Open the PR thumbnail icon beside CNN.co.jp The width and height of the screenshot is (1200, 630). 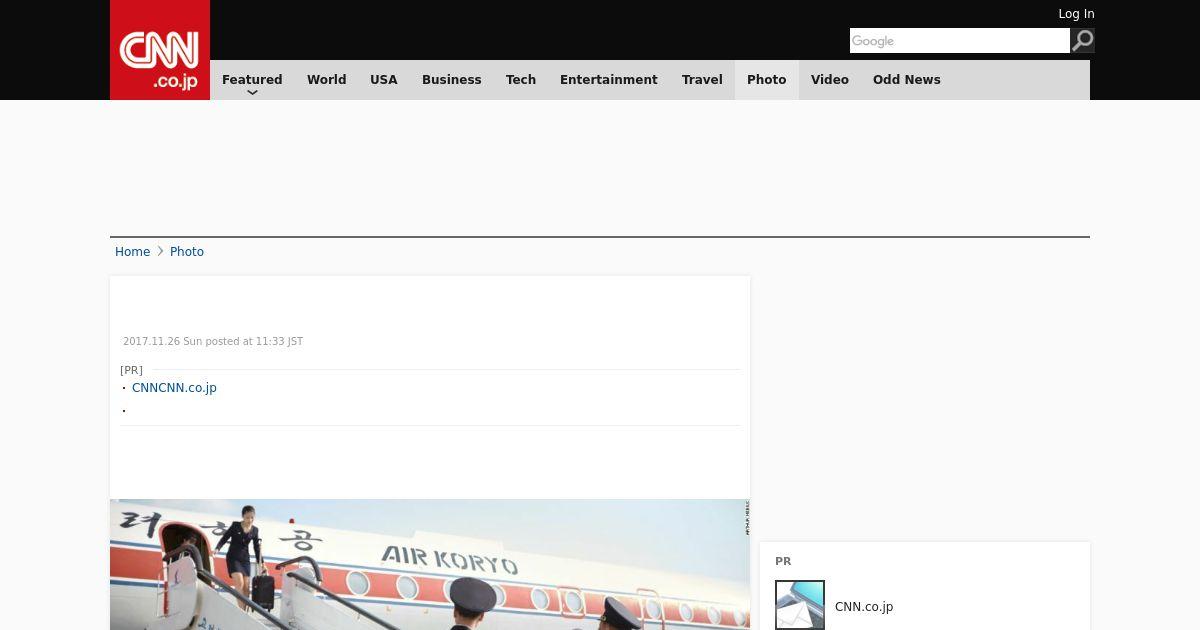[800, 605]
